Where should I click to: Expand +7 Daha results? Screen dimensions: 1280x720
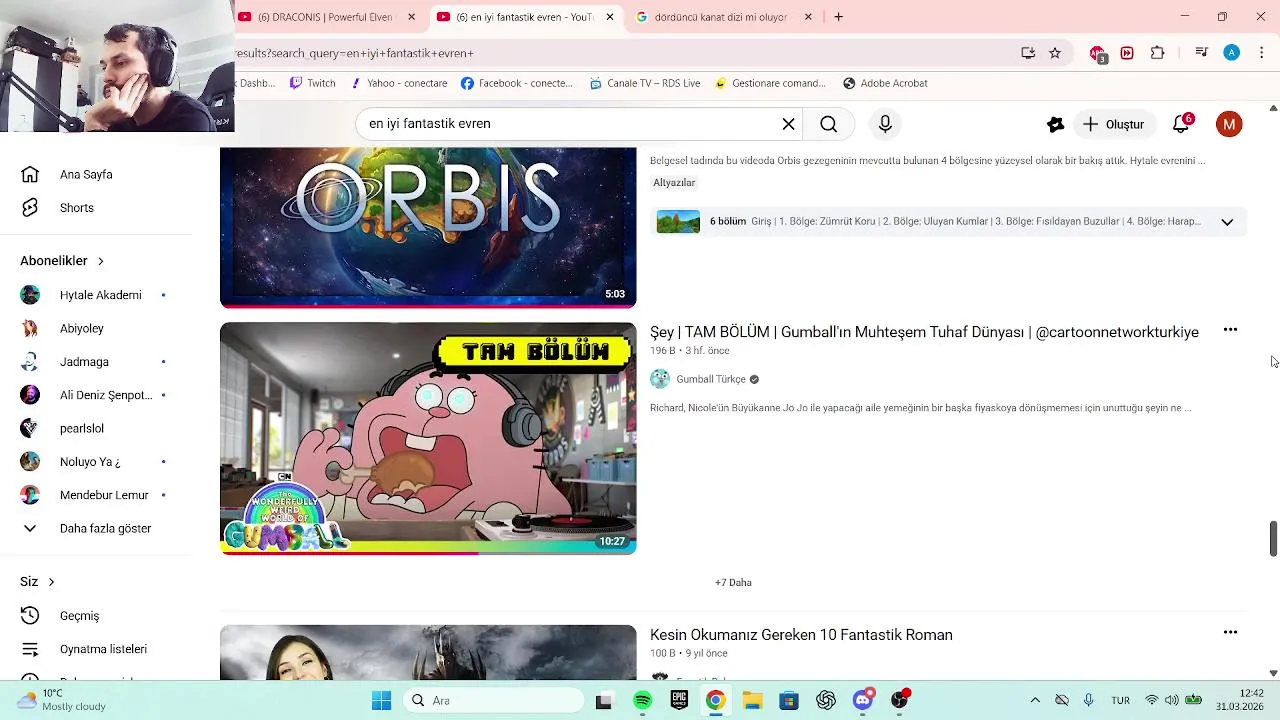pos(733,582)
